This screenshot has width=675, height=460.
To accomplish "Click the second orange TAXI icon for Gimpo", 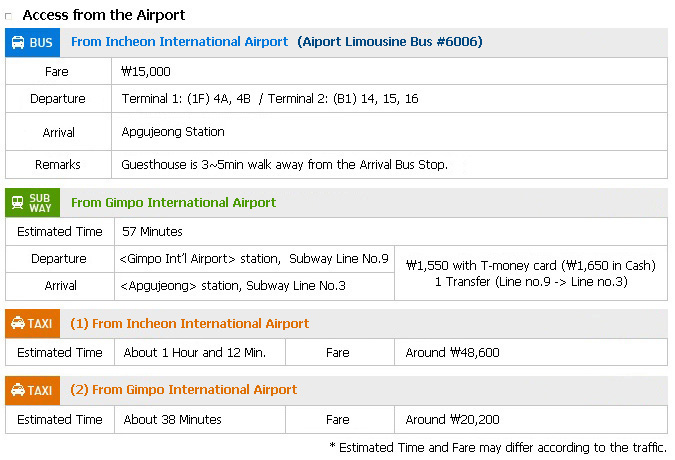I will click(x=32, y=390).
